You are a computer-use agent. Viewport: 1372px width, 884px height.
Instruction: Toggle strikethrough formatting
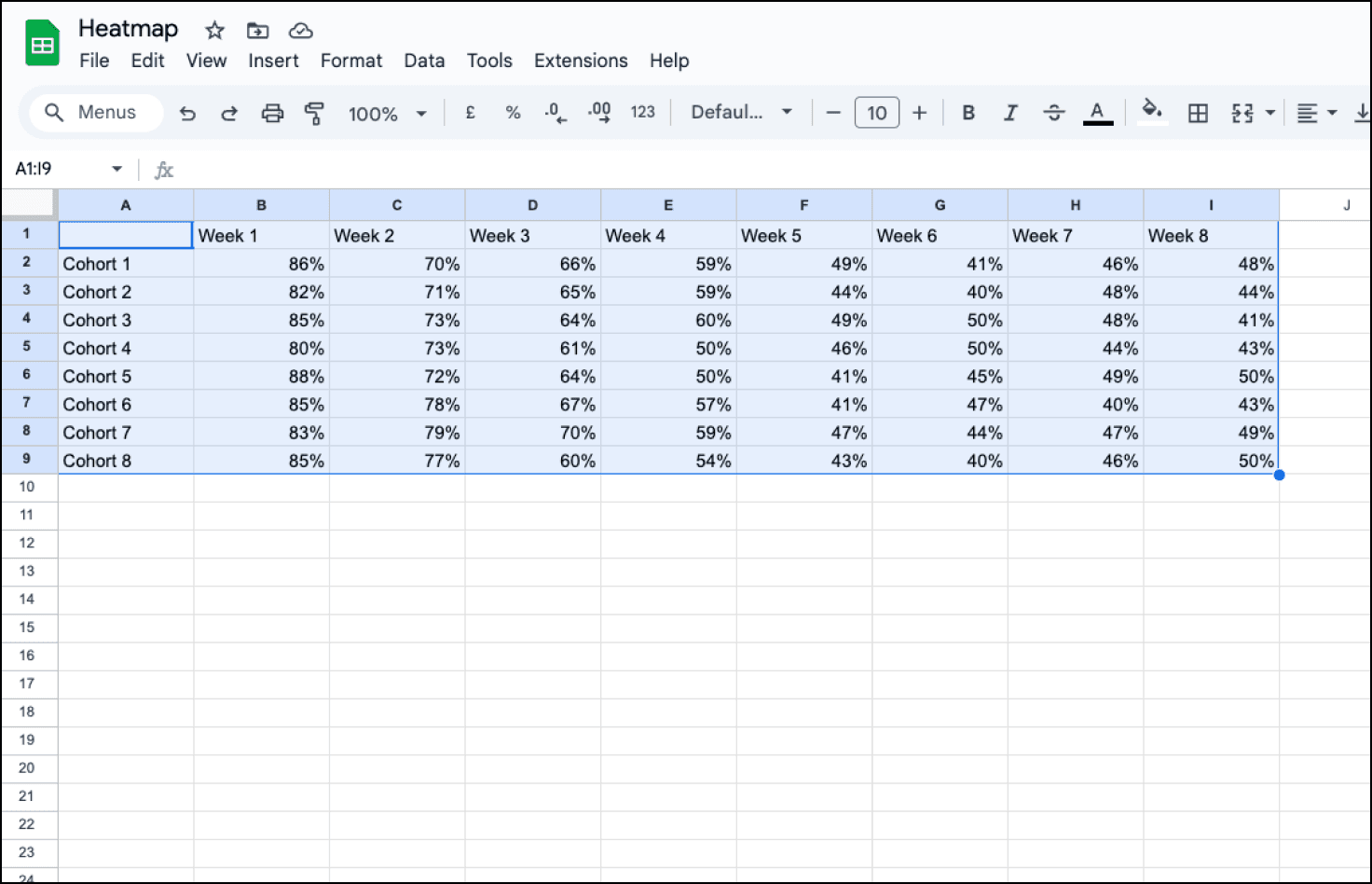point(1054,113)
